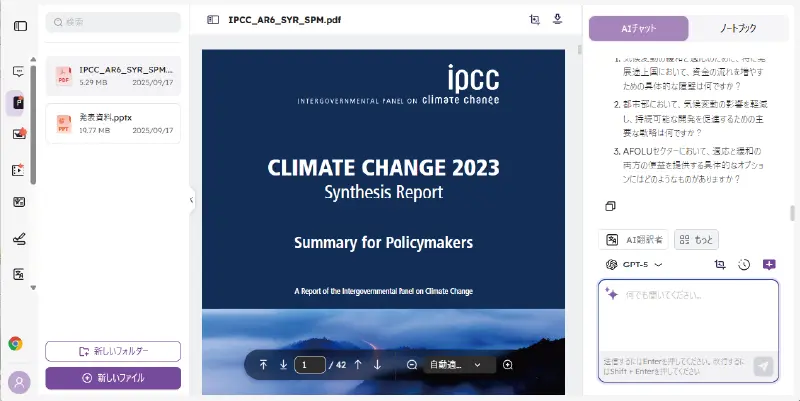Click the IPCC_AR6_SYR_SPM.pdf title in header
800x401 pixels.
click(285, 20)
